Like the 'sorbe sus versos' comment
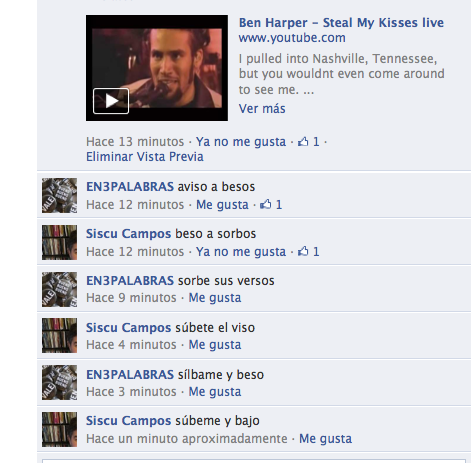475x463 pixels. click(x=215, y=298)
